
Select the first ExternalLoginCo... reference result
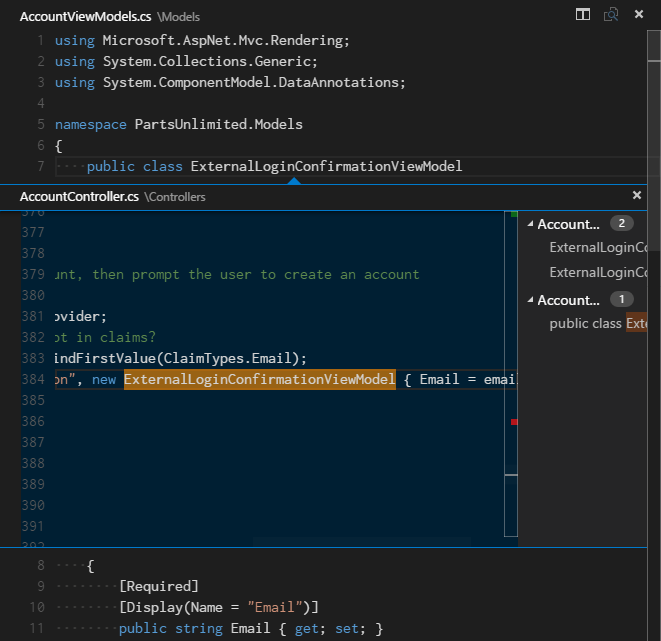coord(598,247)
